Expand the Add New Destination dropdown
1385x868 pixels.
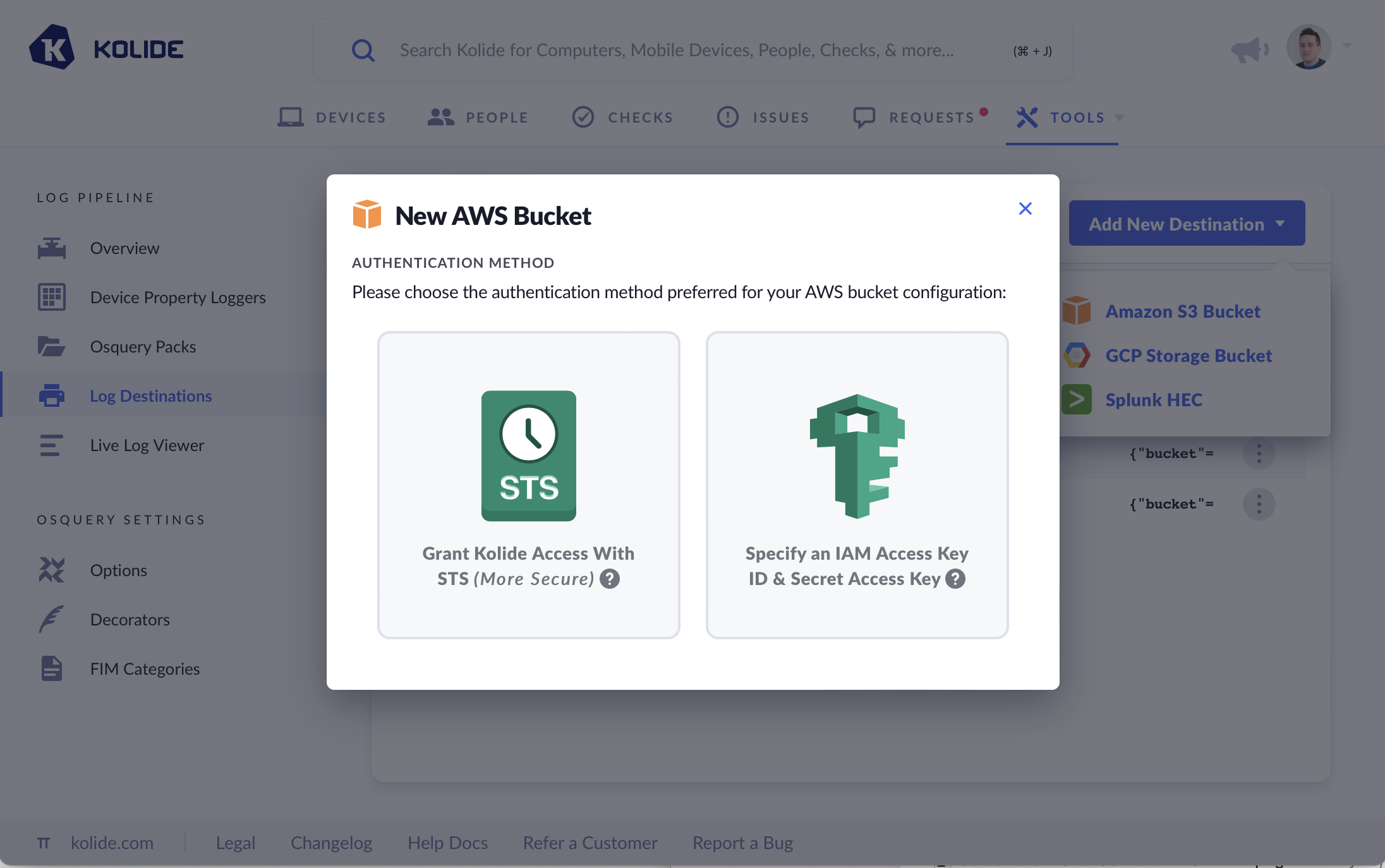coord(1186,224)
